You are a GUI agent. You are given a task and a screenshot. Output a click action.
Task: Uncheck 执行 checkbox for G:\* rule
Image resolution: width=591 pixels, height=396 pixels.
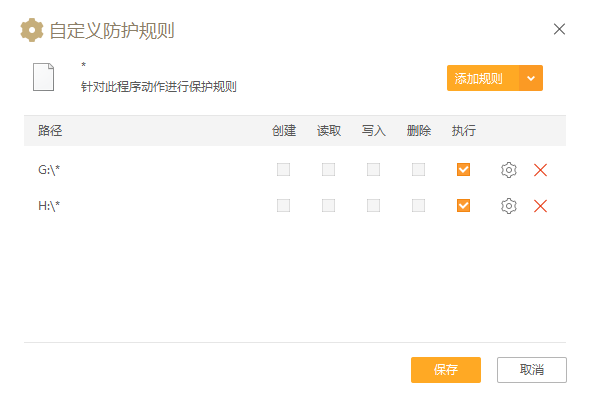pos(463,170)
